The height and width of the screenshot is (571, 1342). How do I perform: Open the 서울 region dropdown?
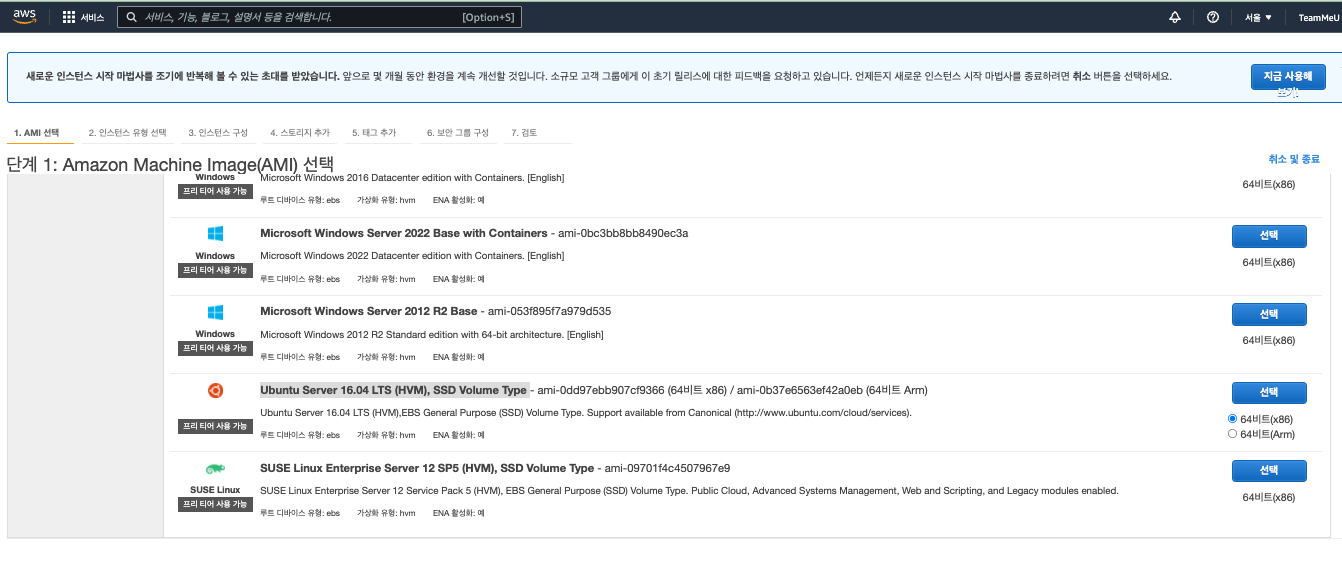[1258, 17]
